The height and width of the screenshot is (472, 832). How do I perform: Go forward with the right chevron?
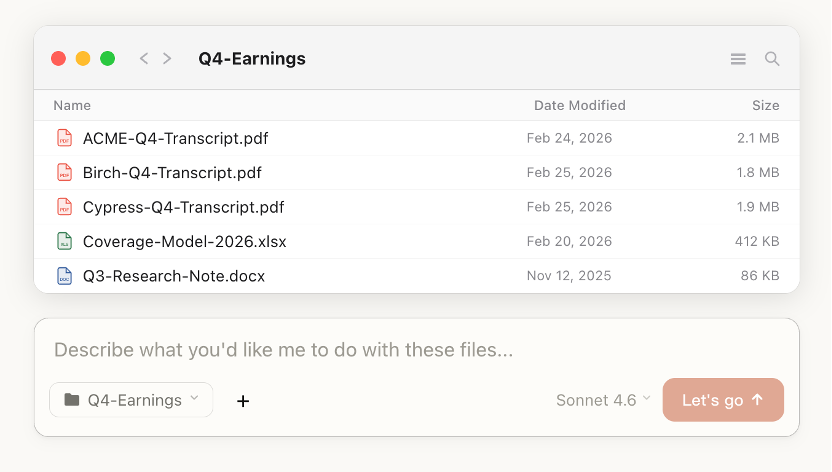point(167,59)
